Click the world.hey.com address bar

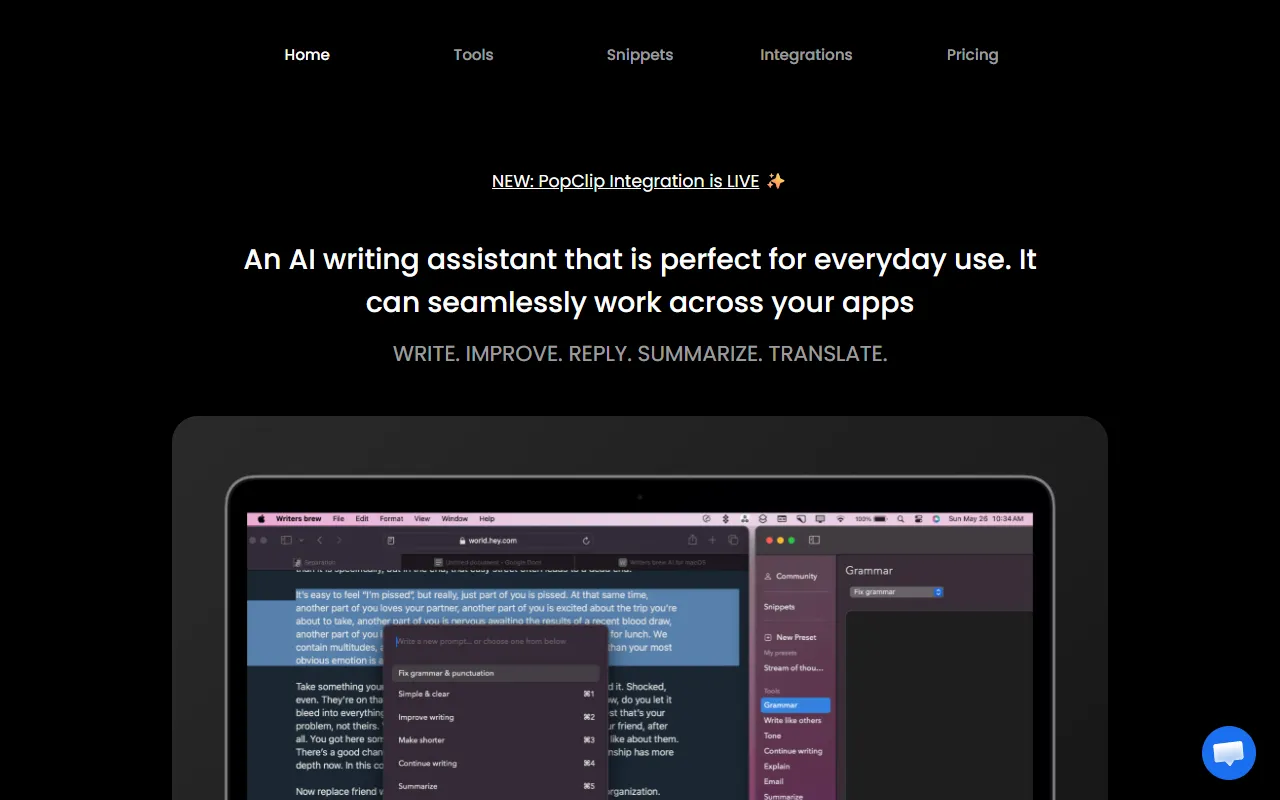click(489, 540)
